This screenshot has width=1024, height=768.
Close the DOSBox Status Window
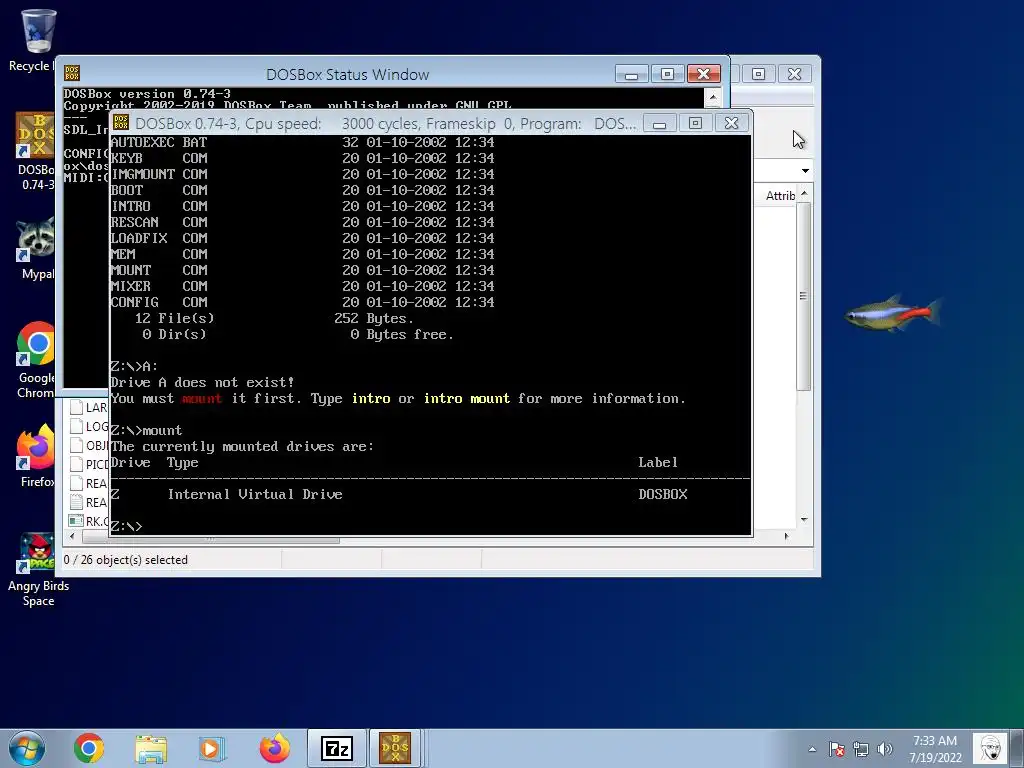coord(703,74)
